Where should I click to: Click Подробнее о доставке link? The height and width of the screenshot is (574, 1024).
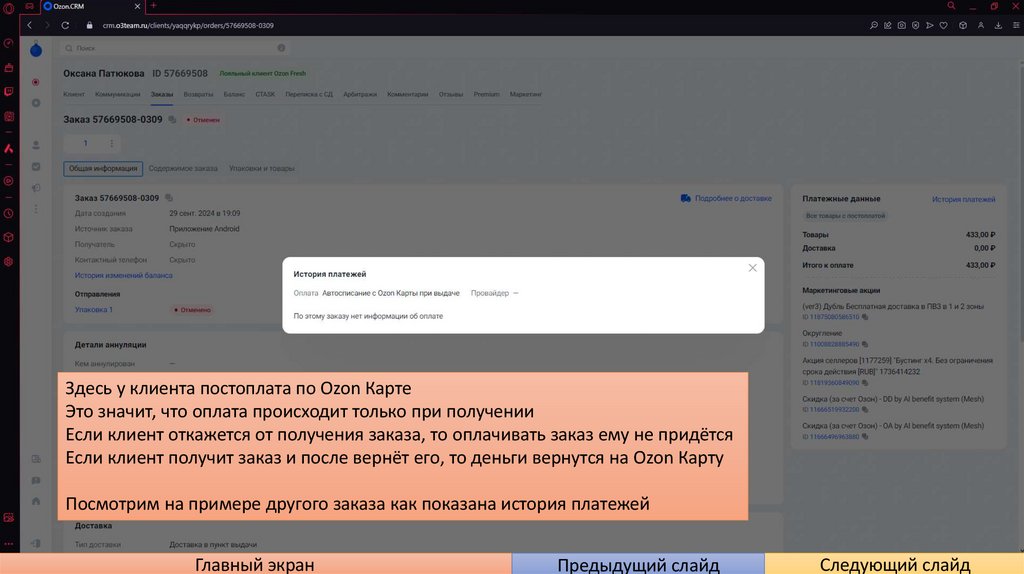726,199
